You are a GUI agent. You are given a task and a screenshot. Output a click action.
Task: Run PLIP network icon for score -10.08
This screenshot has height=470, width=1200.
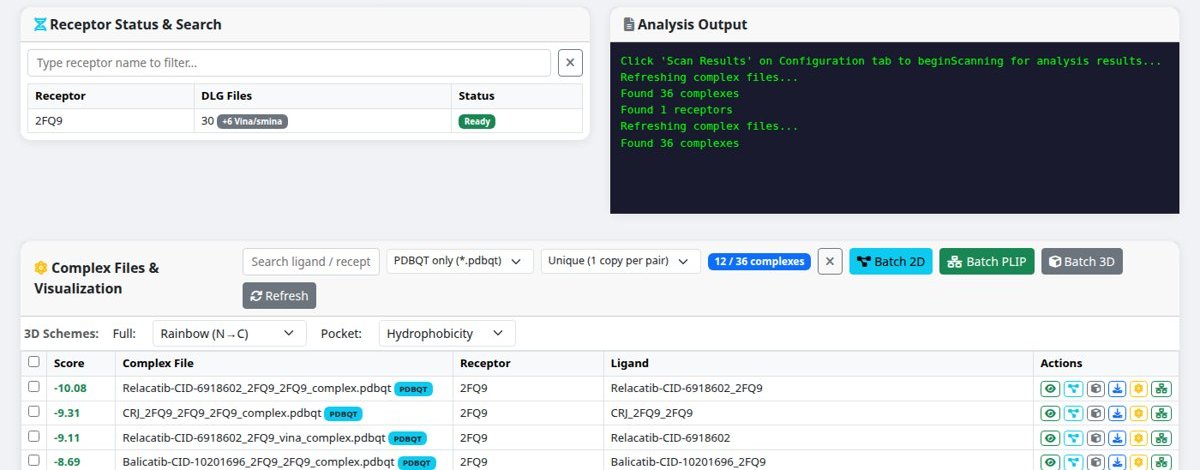1161,389
